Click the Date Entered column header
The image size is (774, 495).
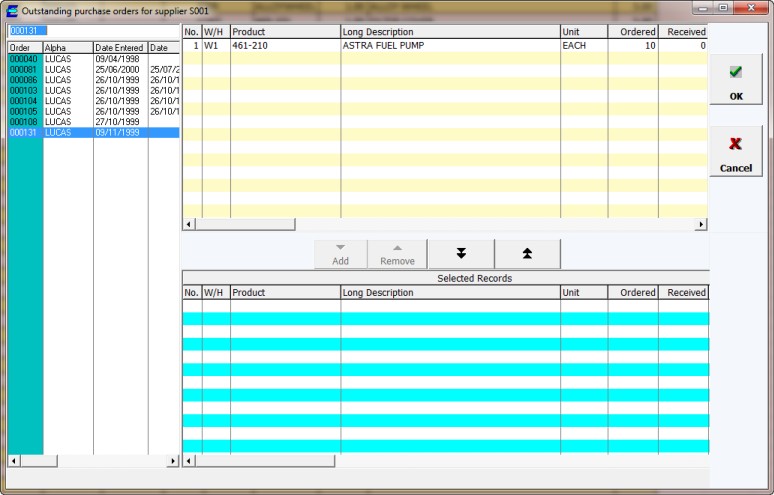tap(120, 48)
